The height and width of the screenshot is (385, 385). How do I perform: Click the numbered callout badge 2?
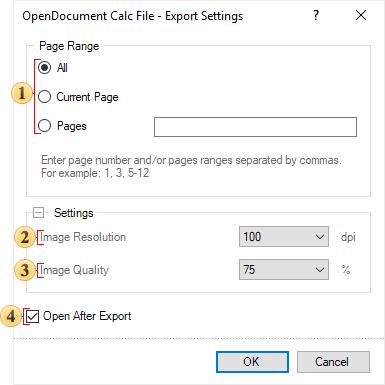click(25, 237)
